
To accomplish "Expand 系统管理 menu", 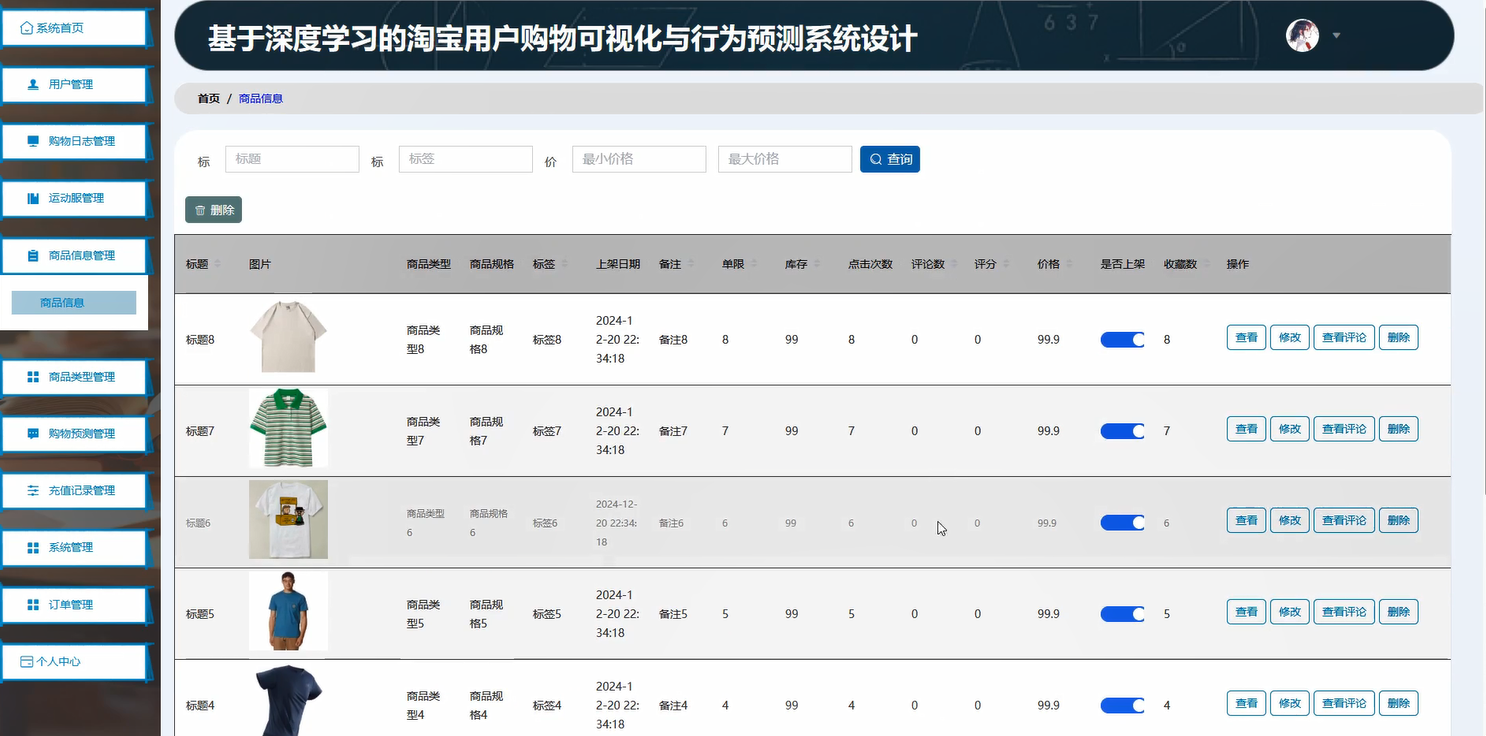I will (74, 548).
